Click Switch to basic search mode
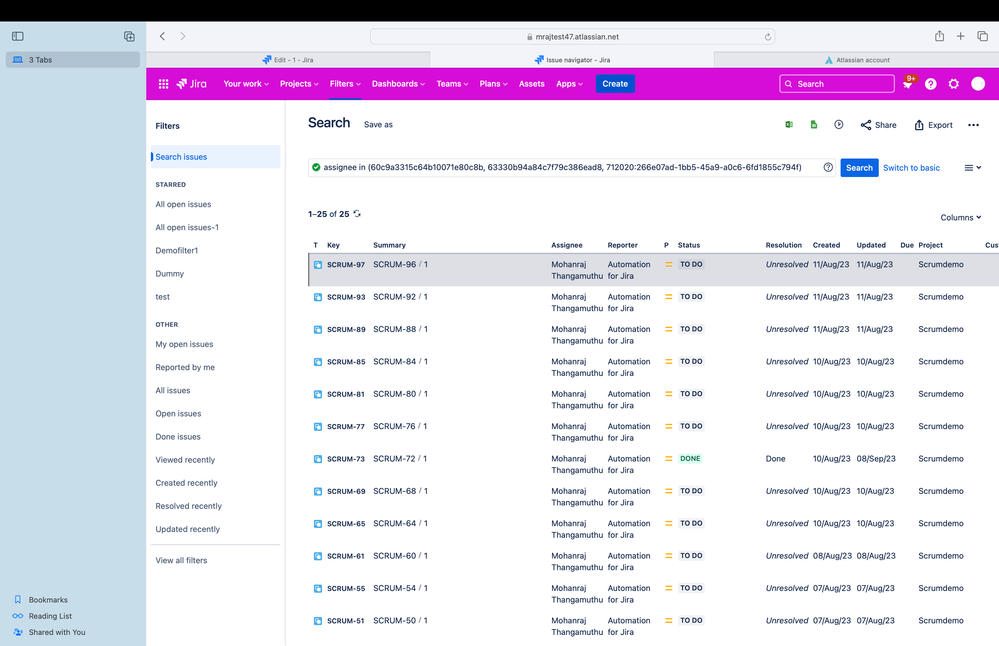The height and width of the screenshot is (646, 999). click(x=911, y=167)
